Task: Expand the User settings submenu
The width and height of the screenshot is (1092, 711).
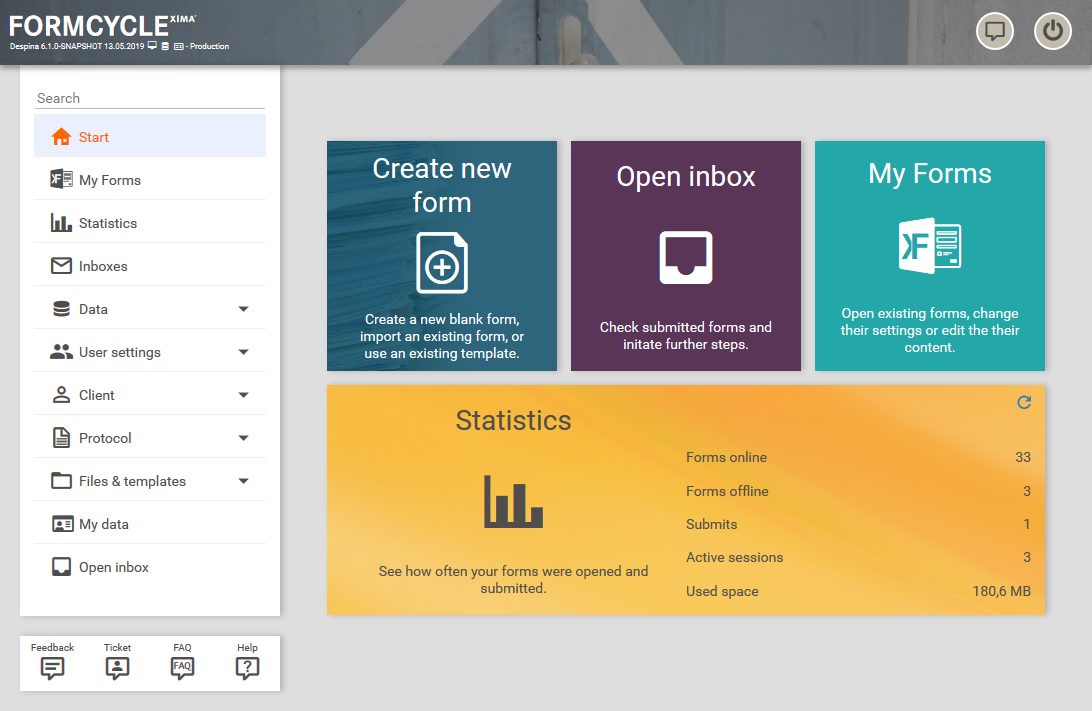Action: tap(243, 352)
